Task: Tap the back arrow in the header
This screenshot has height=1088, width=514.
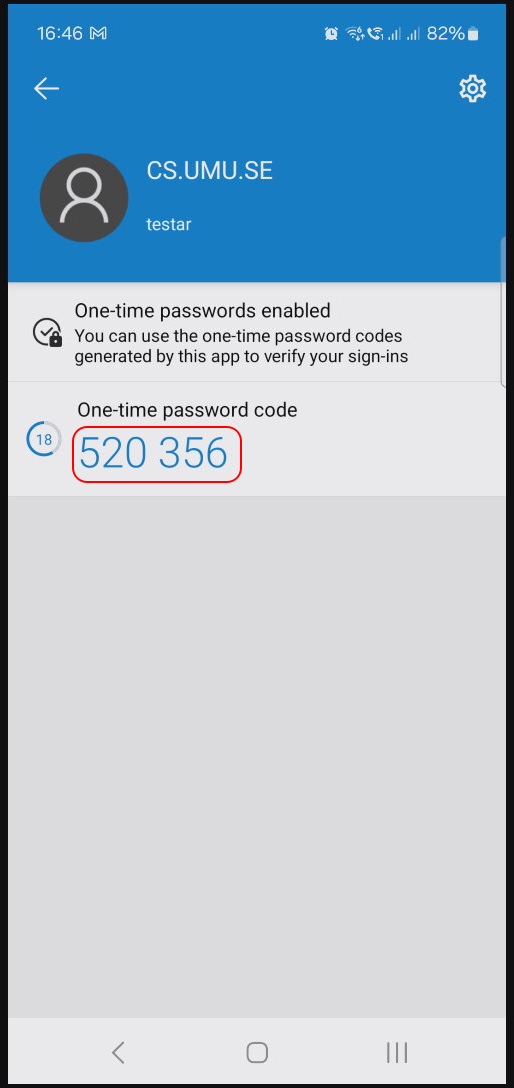Action: pos(46,89)
